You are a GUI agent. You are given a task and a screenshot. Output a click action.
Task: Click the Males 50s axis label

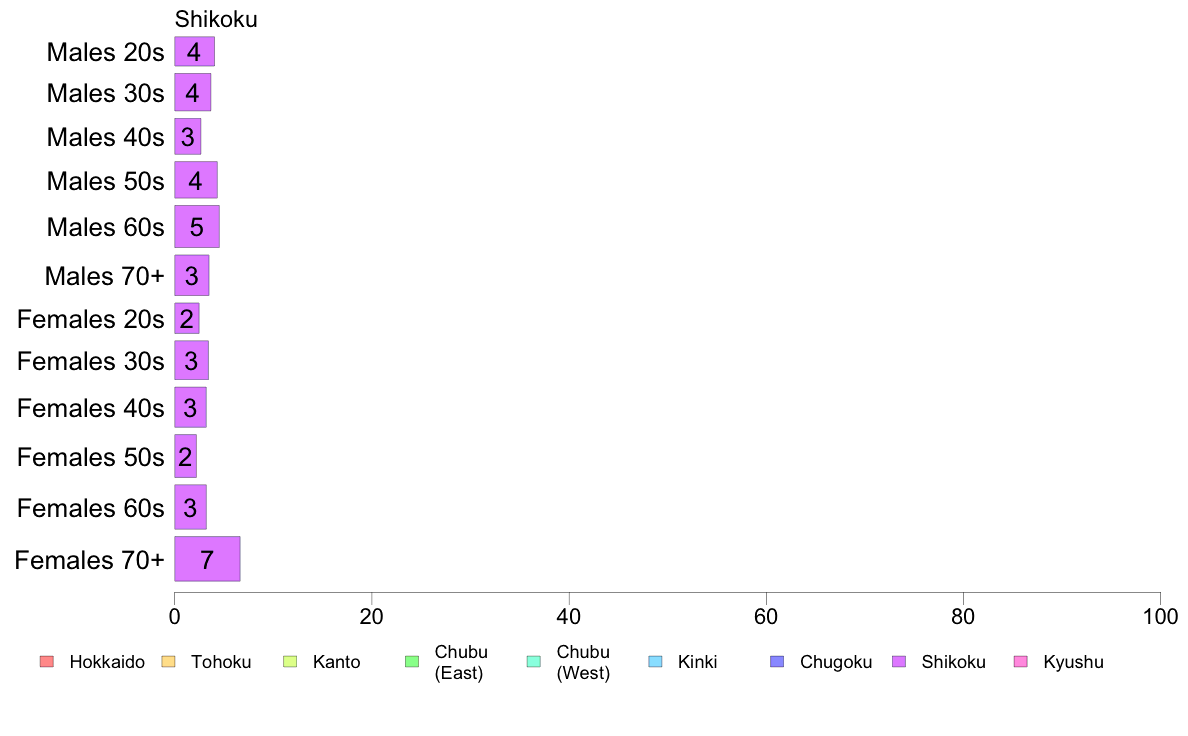tap(105, 181)
